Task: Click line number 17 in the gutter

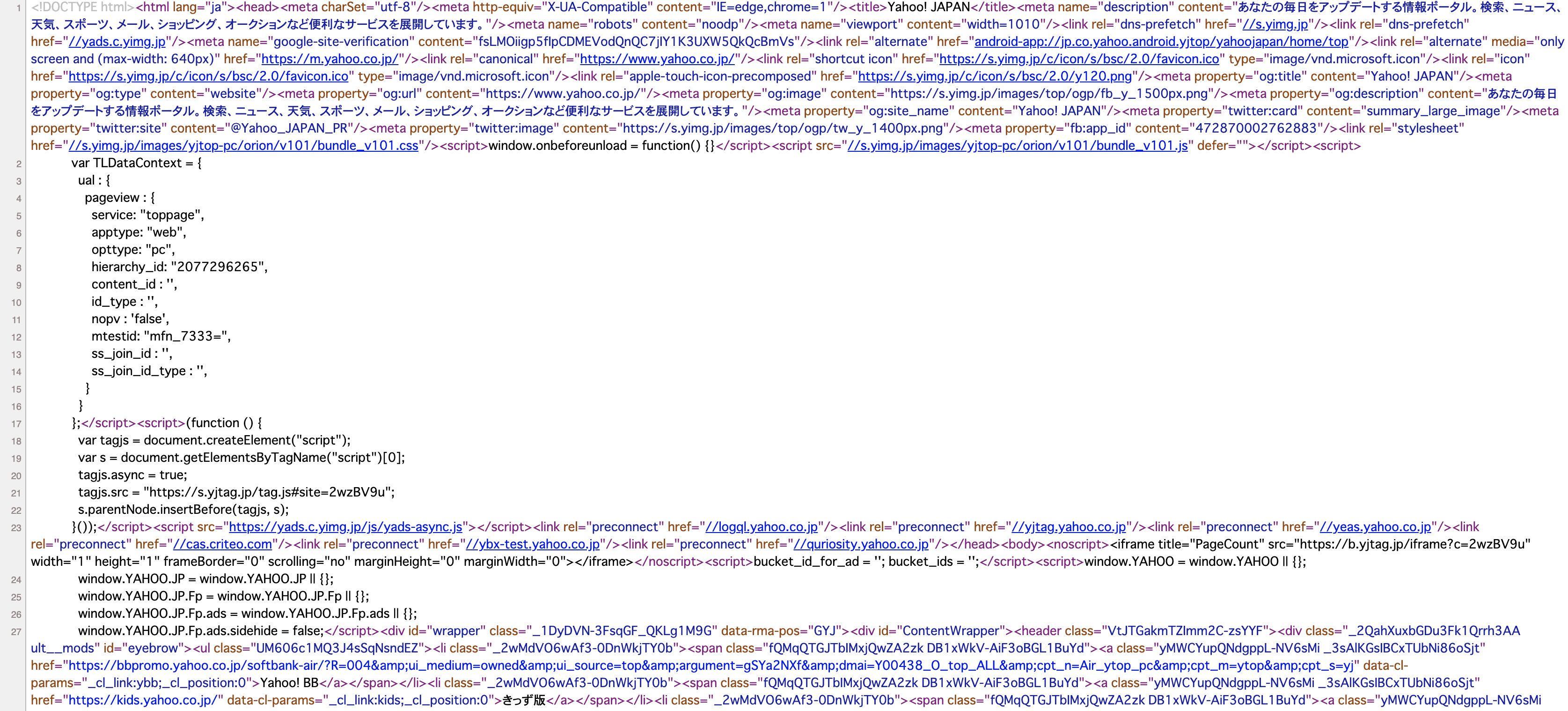Action: (x=16, y=424)
